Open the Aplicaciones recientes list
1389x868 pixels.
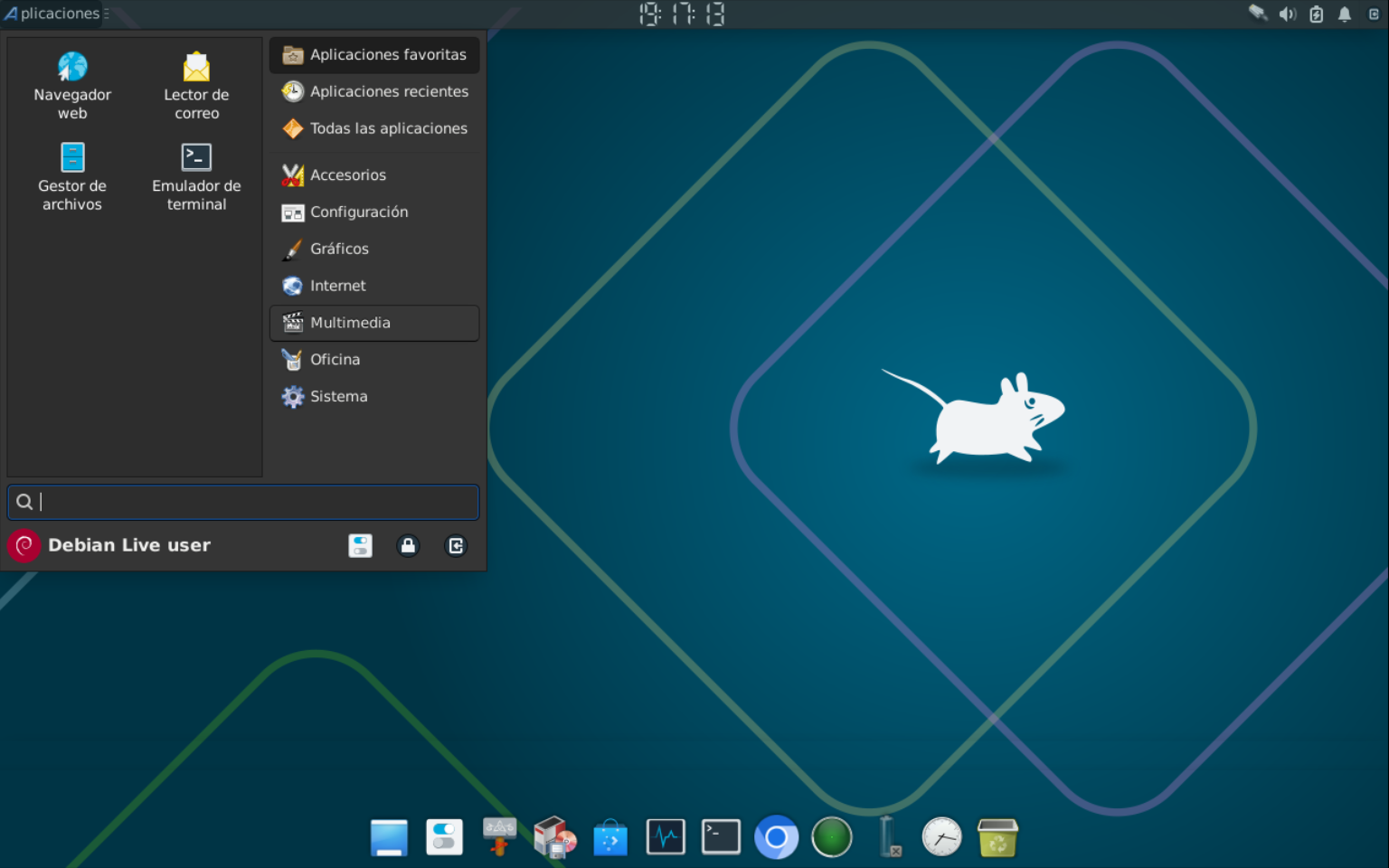390,91
